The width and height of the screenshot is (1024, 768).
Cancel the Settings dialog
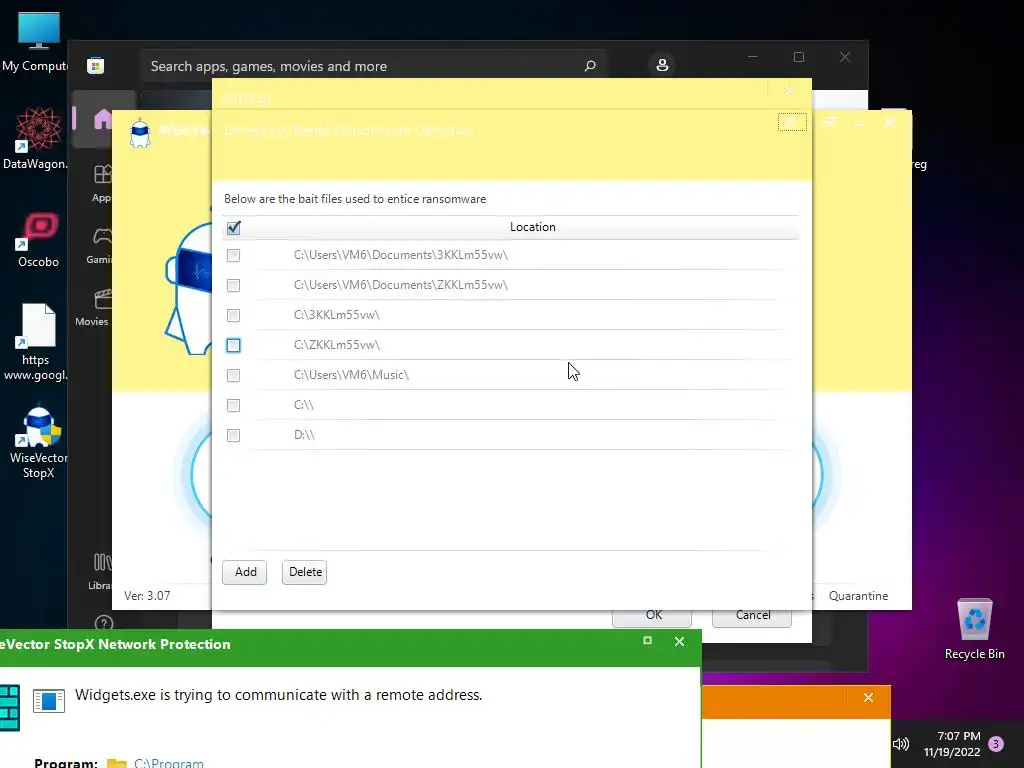click(x=752, y=616)
